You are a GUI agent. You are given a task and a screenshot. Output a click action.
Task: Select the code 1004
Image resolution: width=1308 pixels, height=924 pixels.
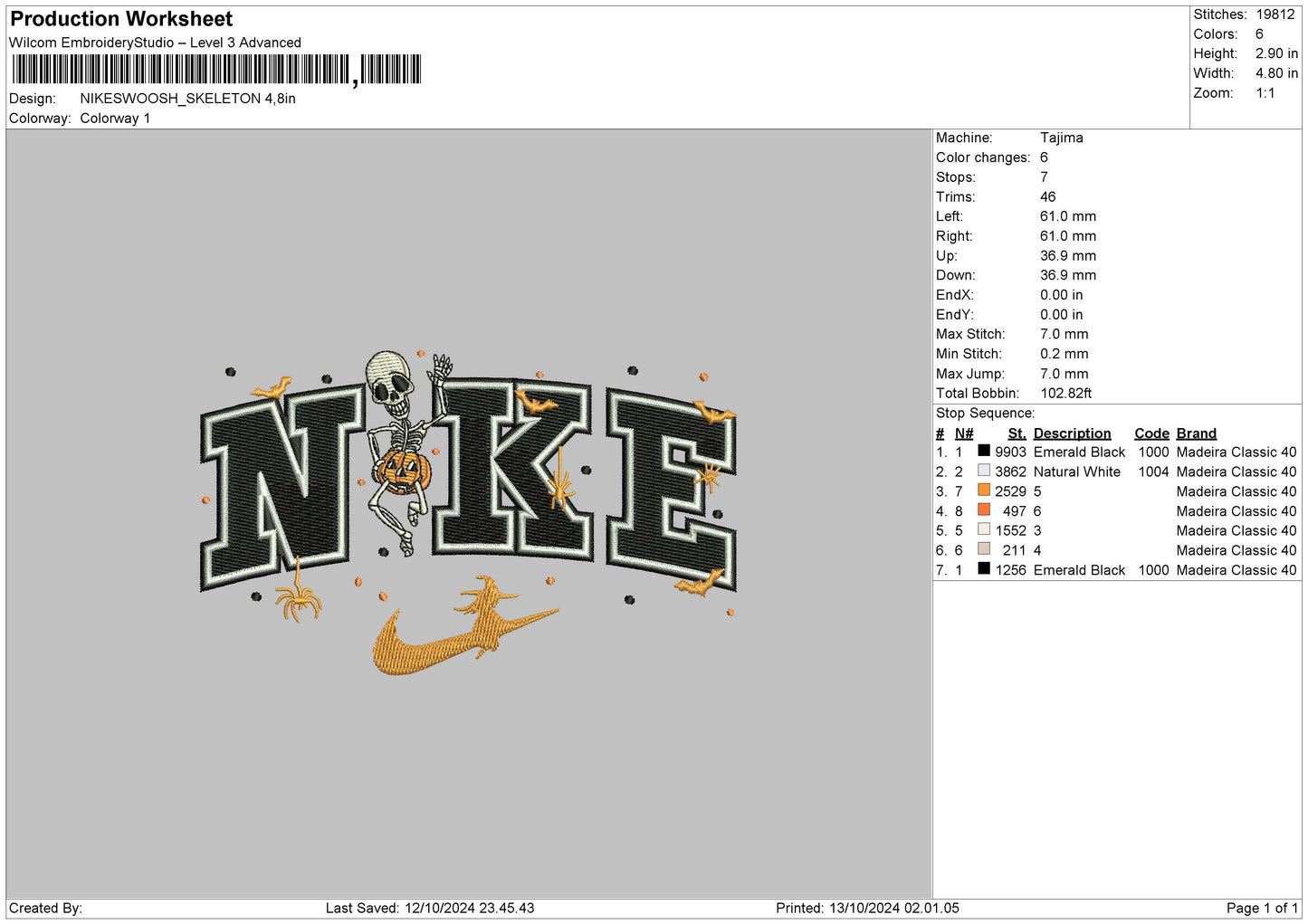coord(1153,472)
